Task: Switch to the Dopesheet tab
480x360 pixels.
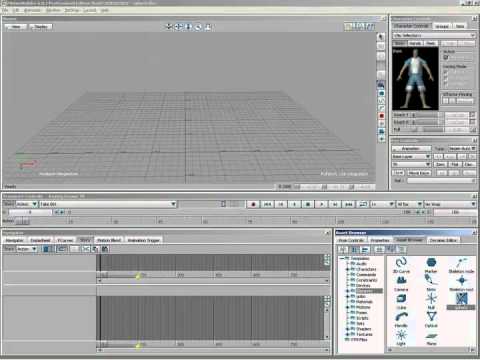Action: coord(40,240)
